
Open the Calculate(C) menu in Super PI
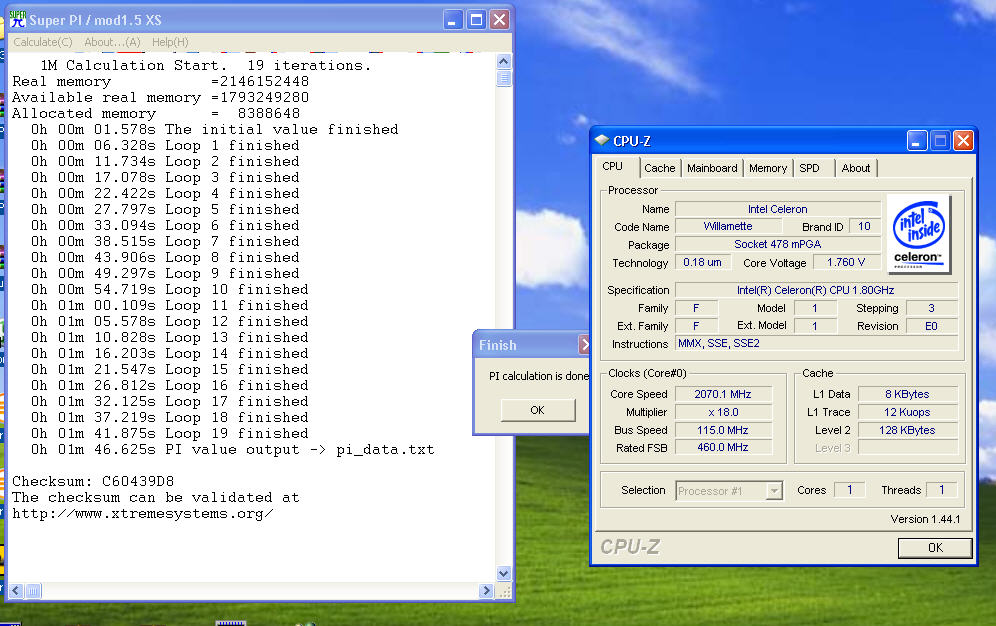coord(43,42)
